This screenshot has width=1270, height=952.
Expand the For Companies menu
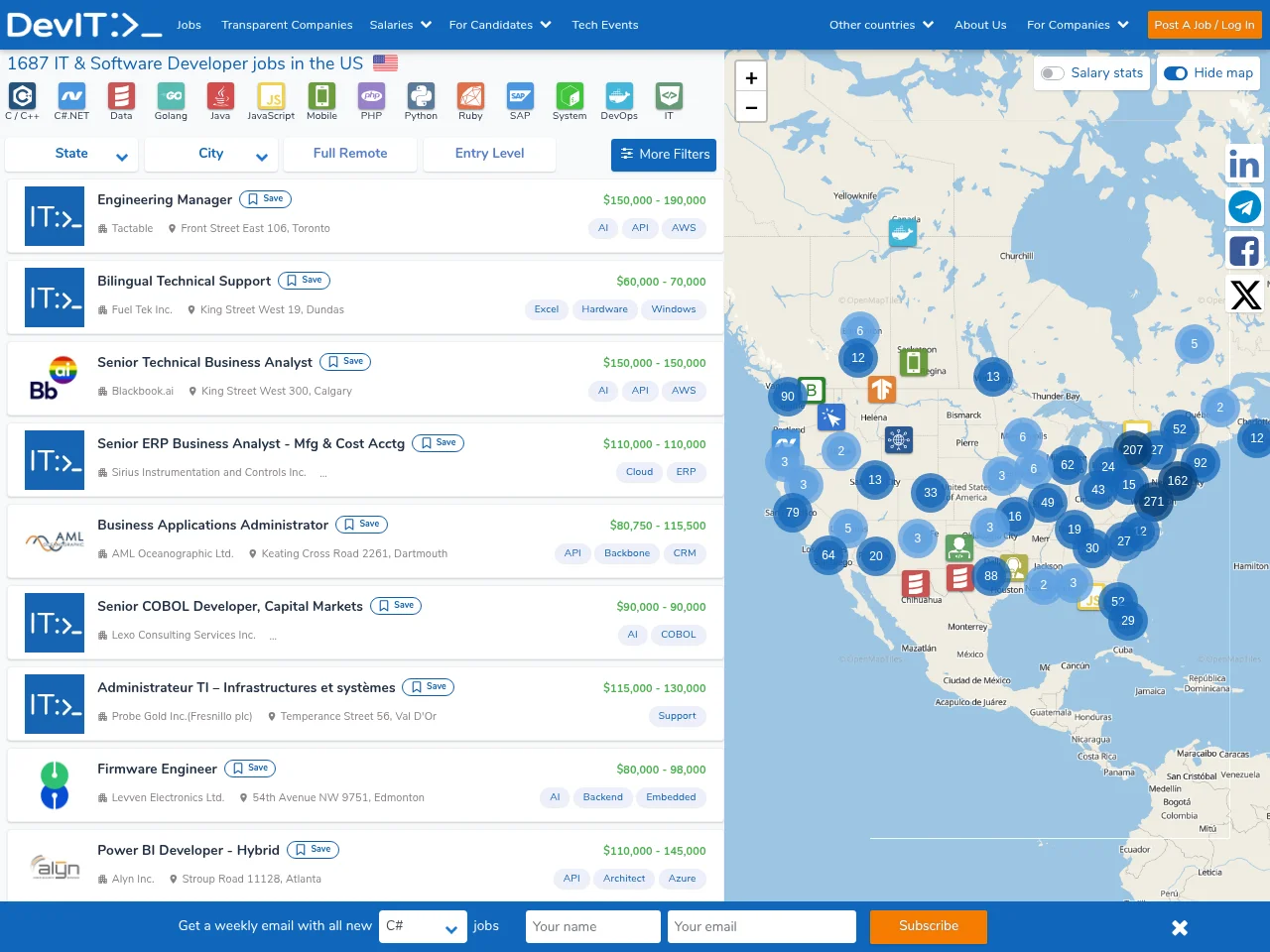tap(1078, 25)
